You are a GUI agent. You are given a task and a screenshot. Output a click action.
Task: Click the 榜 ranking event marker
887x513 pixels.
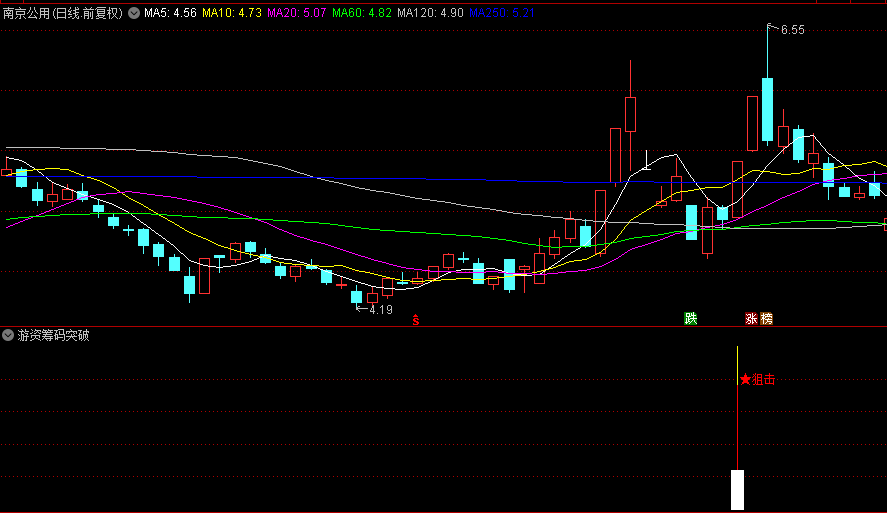767,318
